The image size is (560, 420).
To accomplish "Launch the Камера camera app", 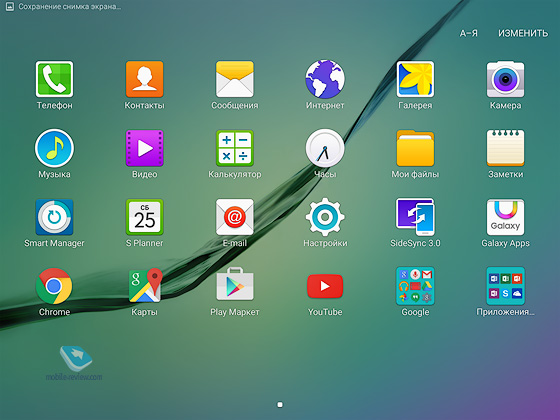I will (x=505, y=79).
